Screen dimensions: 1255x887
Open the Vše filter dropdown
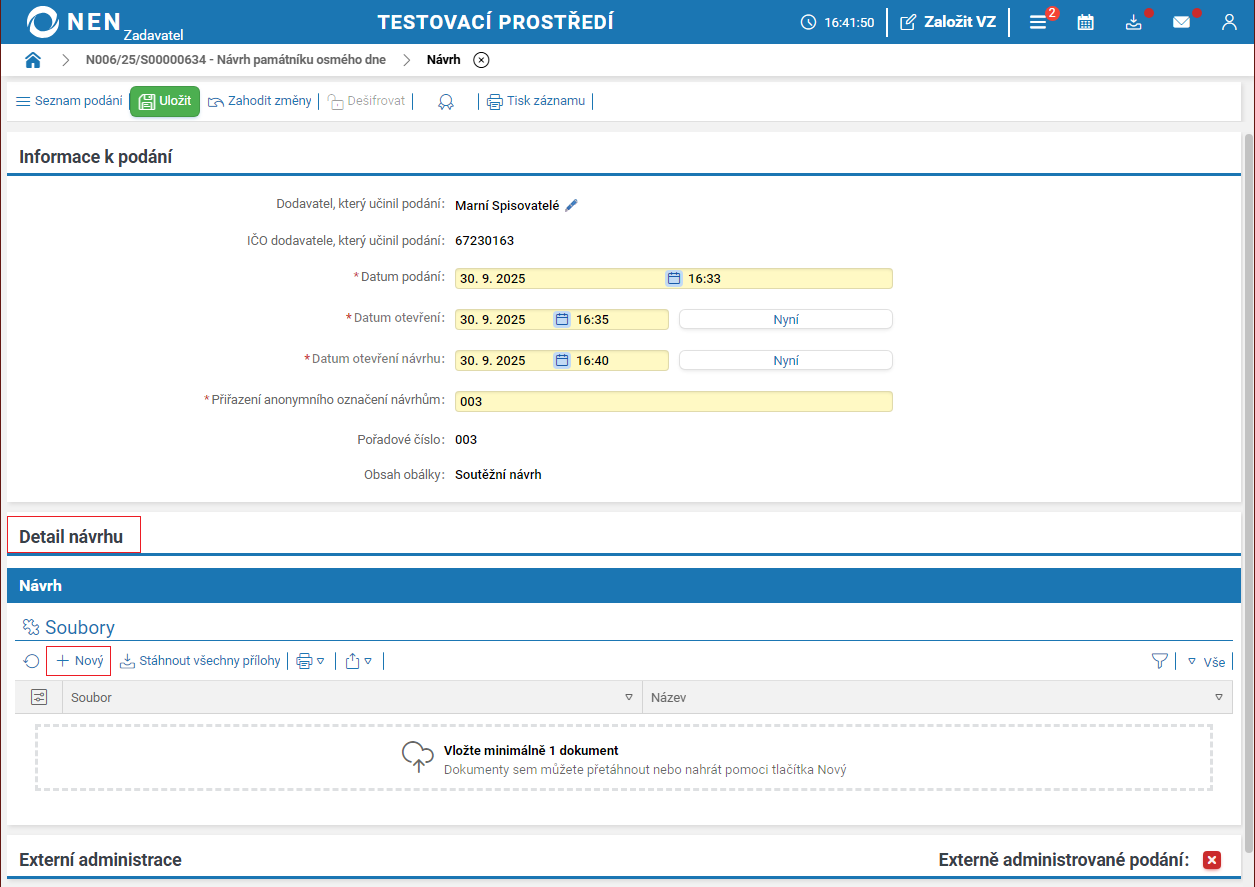point(1206,661)
